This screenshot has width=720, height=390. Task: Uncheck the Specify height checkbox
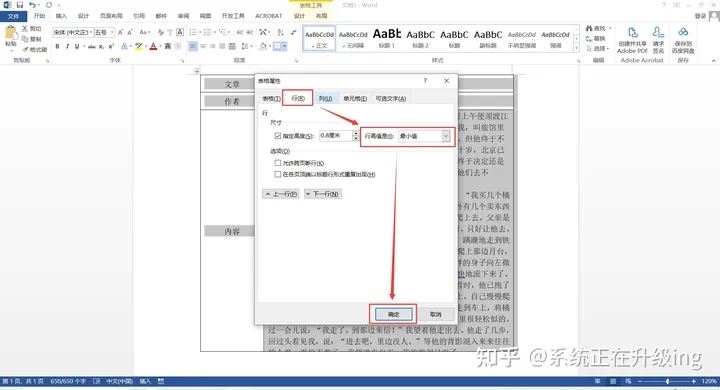[277, 136]
